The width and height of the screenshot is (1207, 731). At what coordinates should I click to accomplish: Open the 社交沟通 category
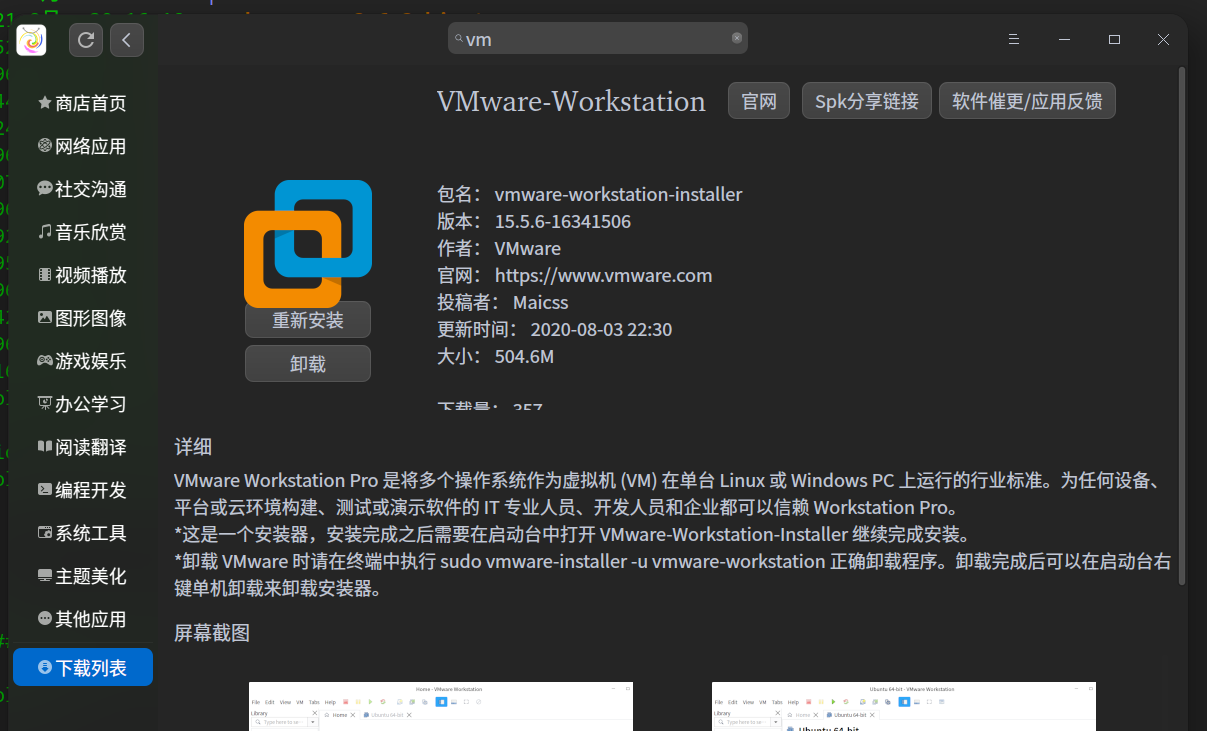point(82,189)
